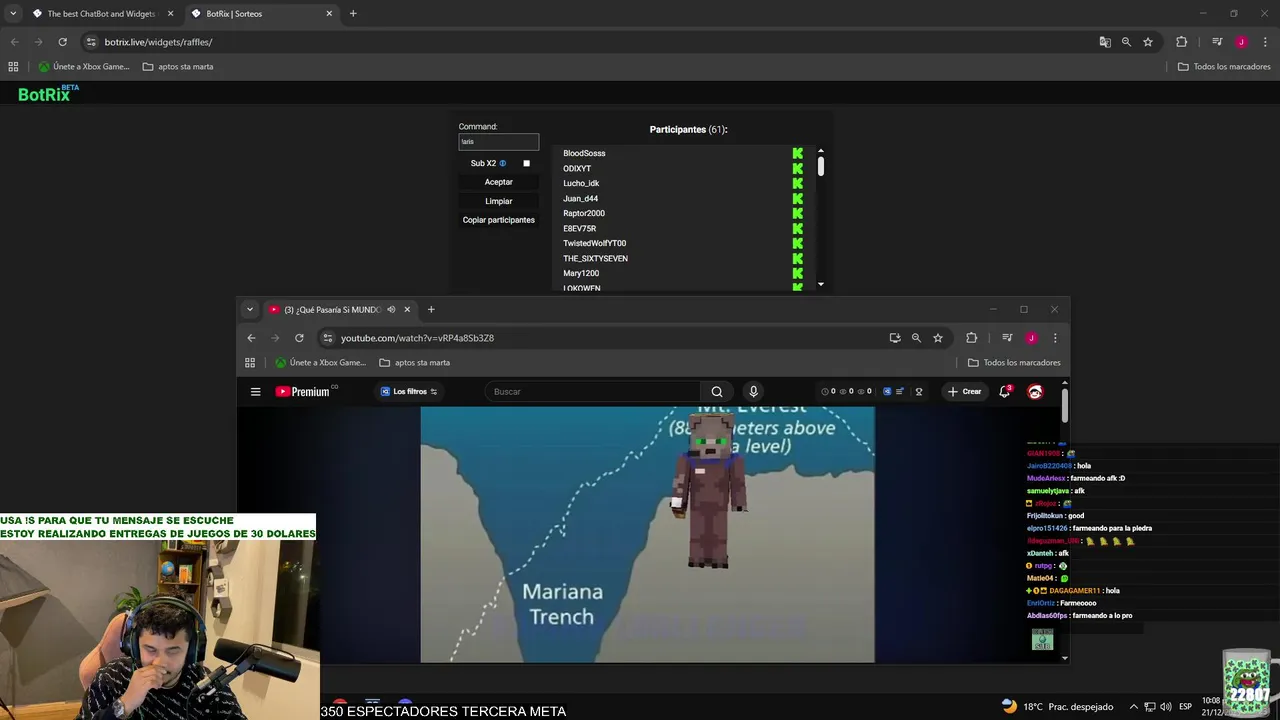The image size is (1280, 720).
Task: Switch to 'The best ChatBot and Widgets' tab
Action: (101, 14)
